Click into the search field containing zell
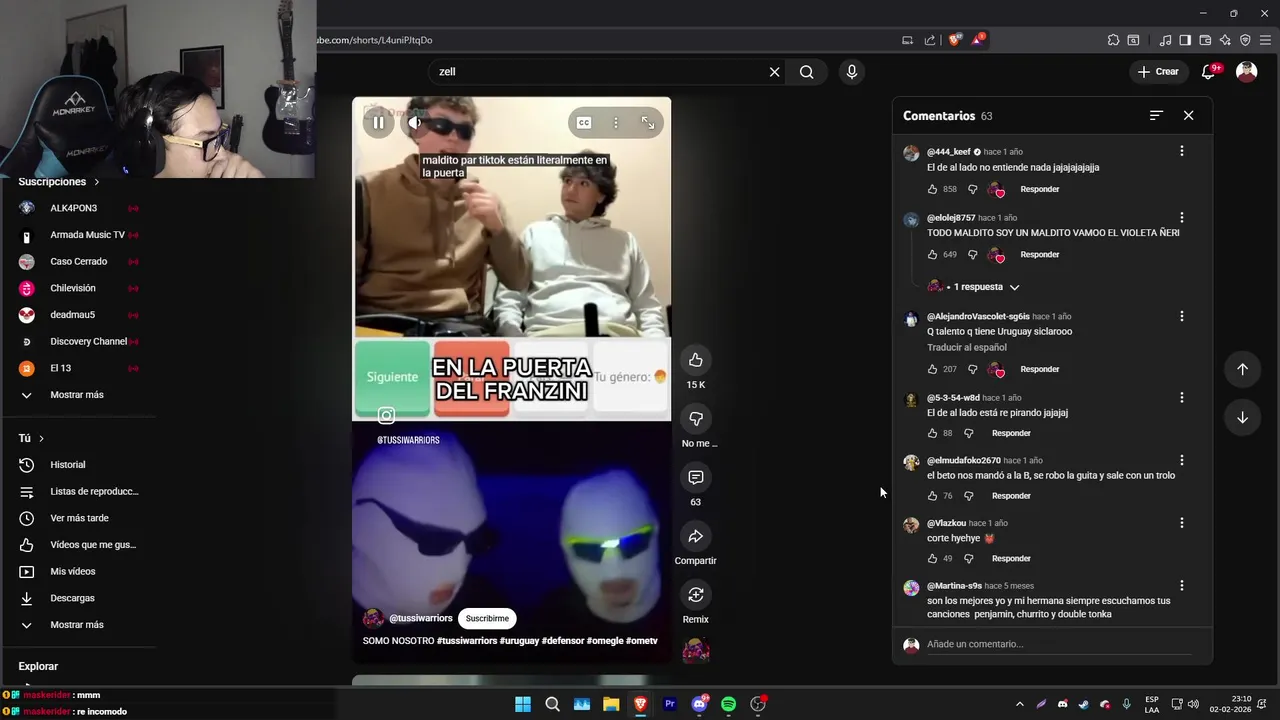The width and height of the screenshot is (1280, 720). (x=600, y=72)
